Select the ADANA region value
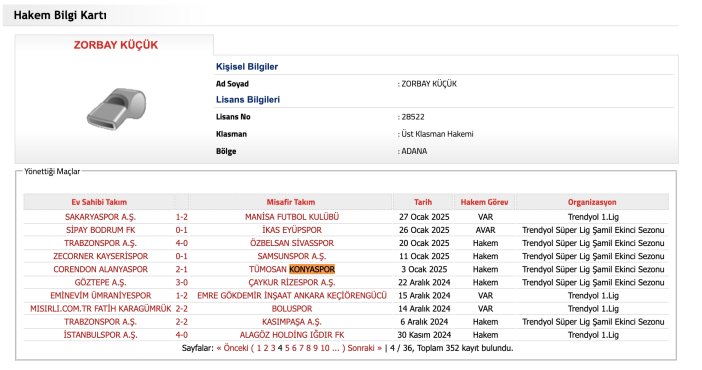702x370 pixels. coord(414,151)
